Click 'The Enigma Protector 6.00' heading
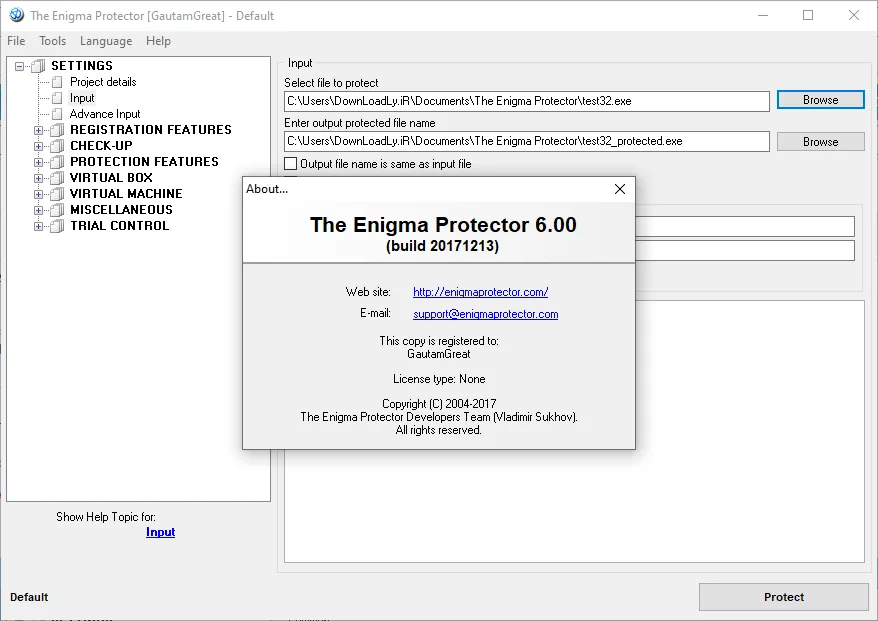 click(443, 225)
